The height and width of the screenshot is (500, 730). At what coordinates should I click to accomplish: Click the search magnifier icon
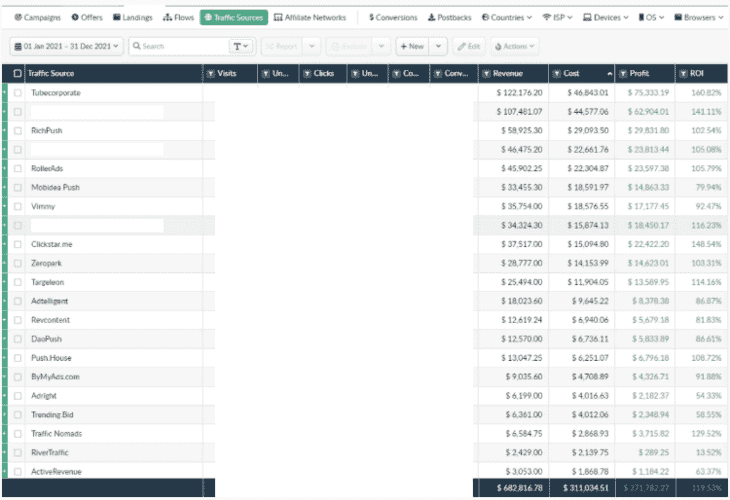point(136,46)
